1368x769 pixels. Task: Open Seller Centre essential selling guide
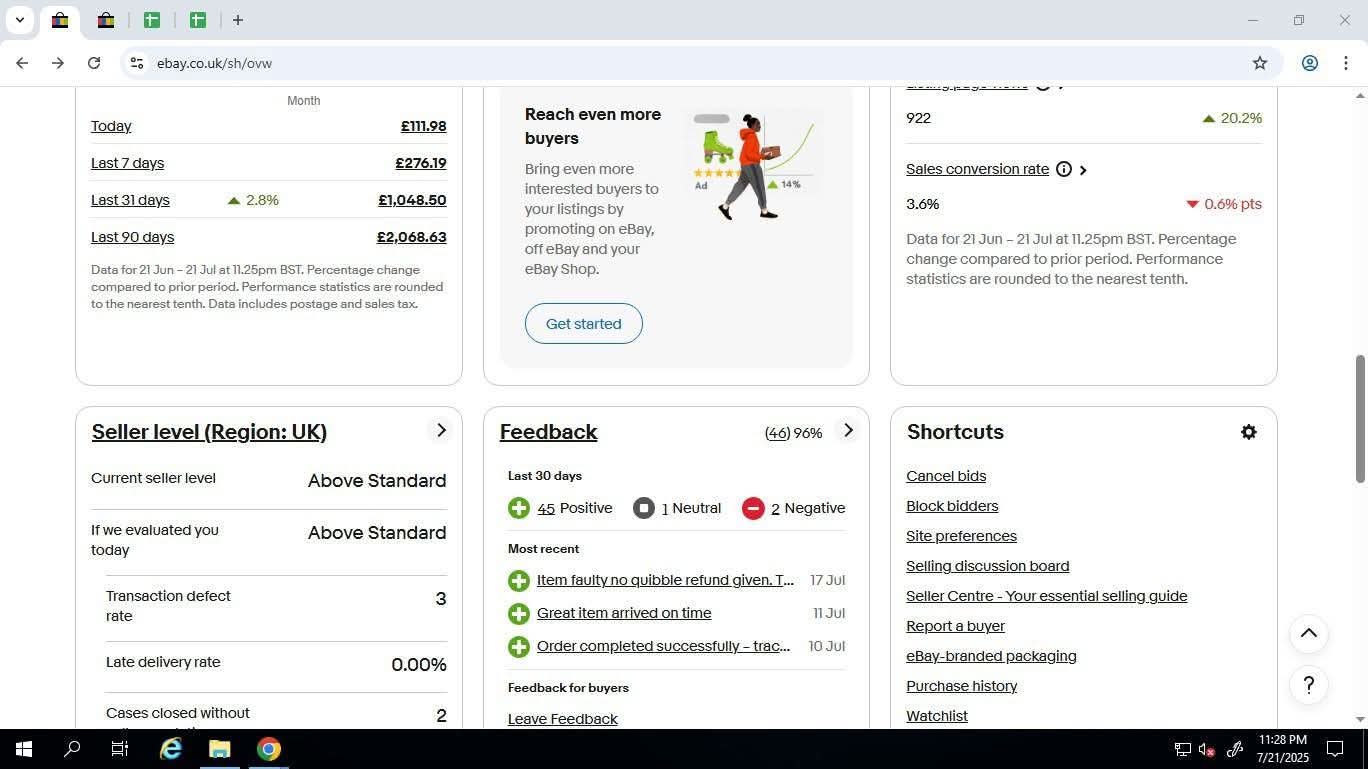[1046, 596]
